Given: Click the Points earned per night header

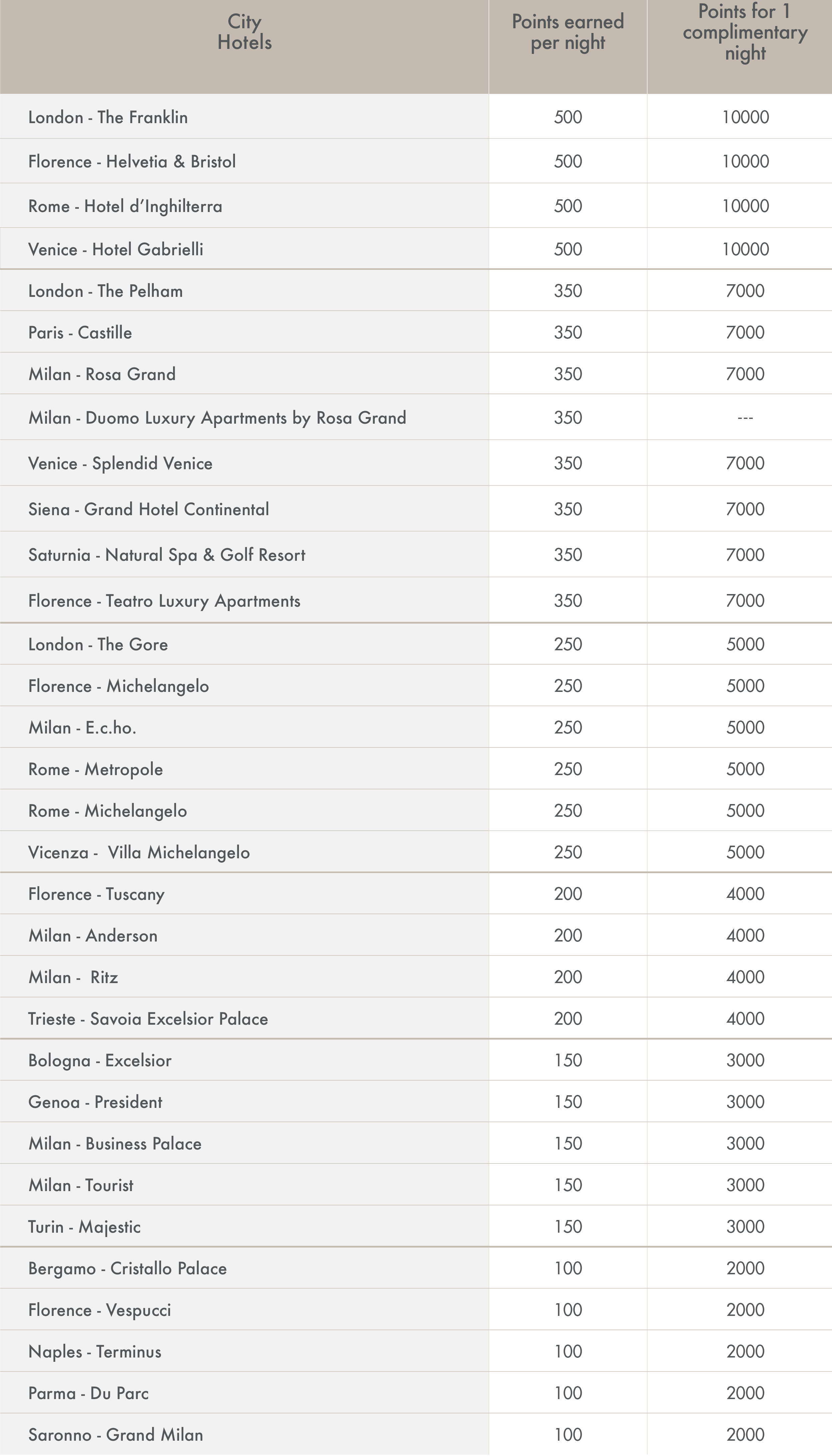Looking at the screenshot, I should [x=567, y=32].
